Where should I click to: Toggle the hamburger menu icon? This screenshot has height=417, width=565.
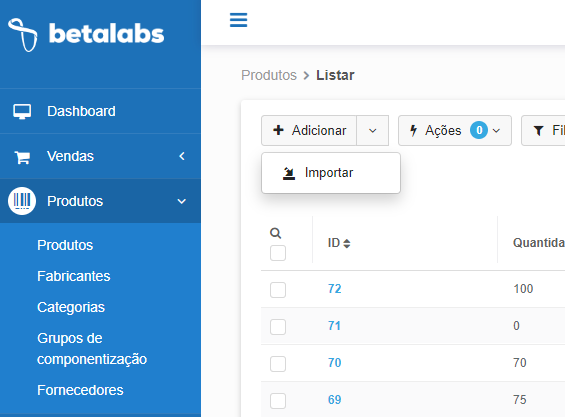coord(239,20)
